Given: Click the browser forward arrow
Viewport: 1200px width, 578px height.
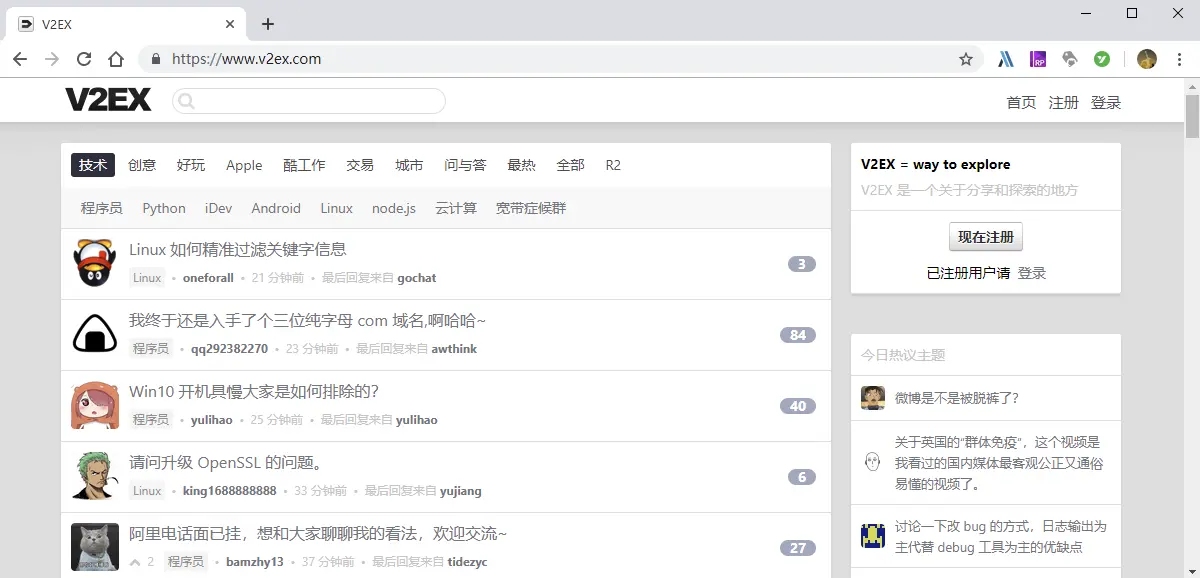Looking at the screenshot, I should coord(52,59).
